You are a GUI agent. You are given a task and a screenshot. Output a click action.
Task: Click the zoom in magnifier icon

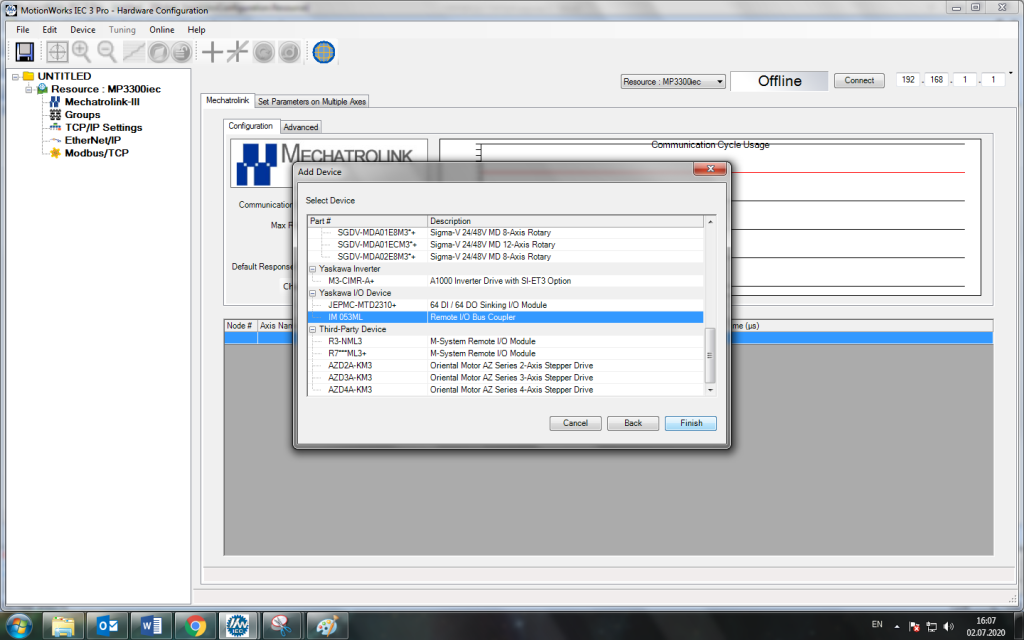[x=82, y=52]
